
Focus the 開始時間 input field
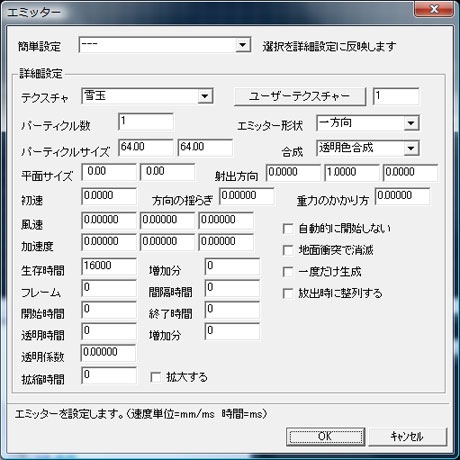pyautogui.click(x=109, y=310)
